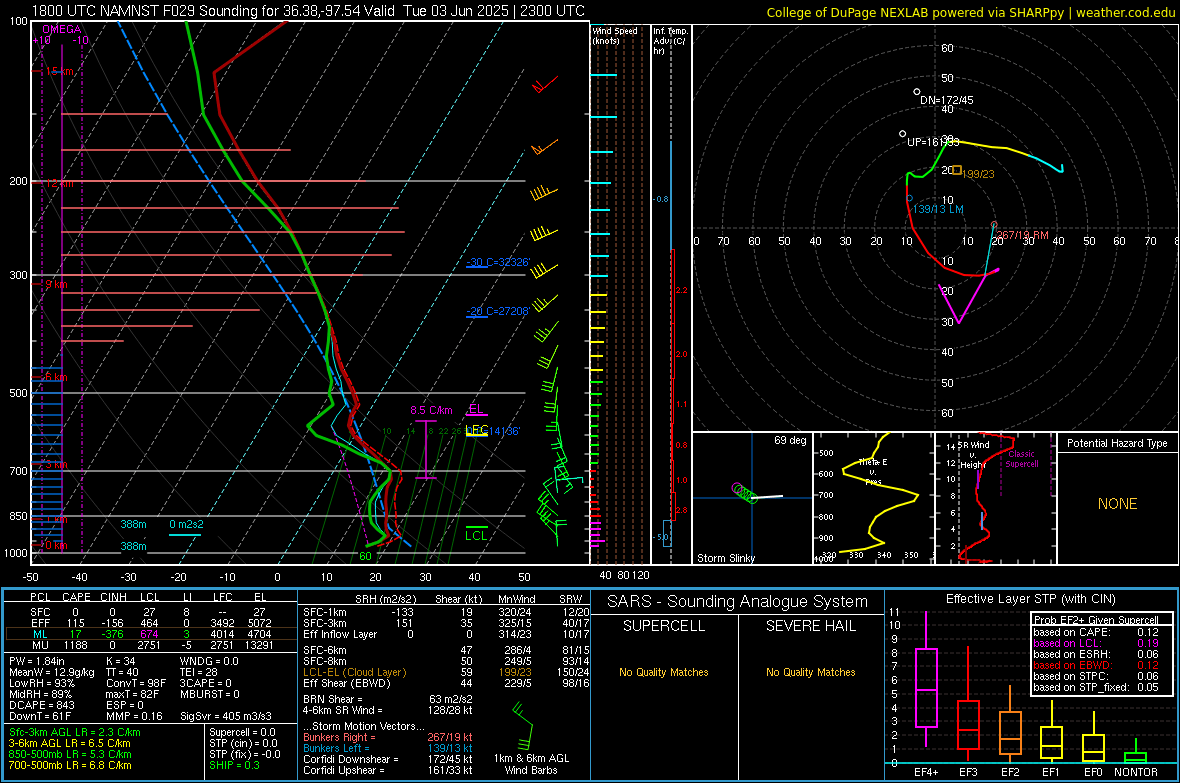Image resolution: width=1180 pixels, height=783 pixels.
Task: Click the ConvT = 98F value
Action: pyautogui.click(x=136, y=683)
